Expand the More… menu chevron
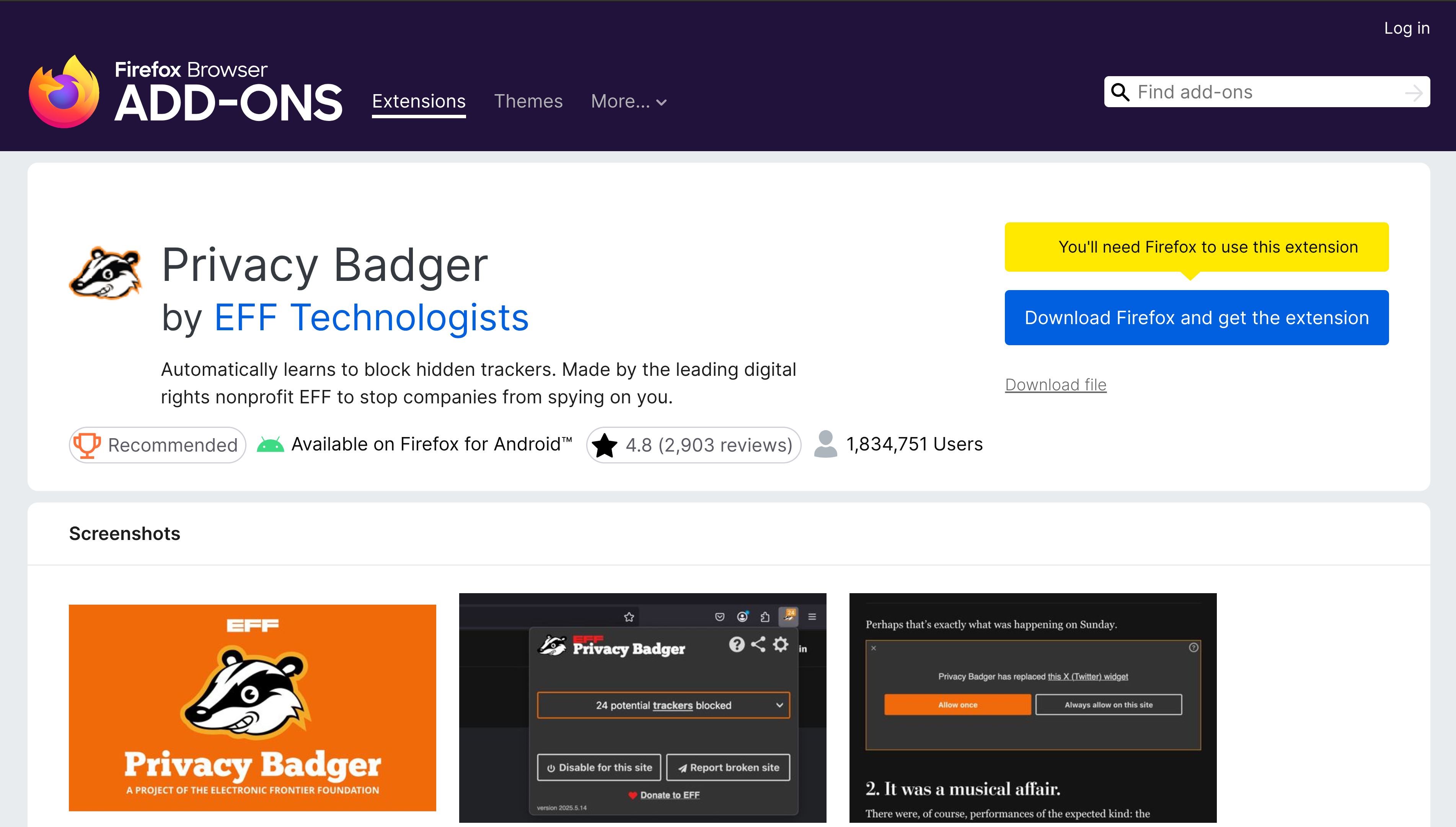Screen dimensions: 1456x827 coord(662,102)
